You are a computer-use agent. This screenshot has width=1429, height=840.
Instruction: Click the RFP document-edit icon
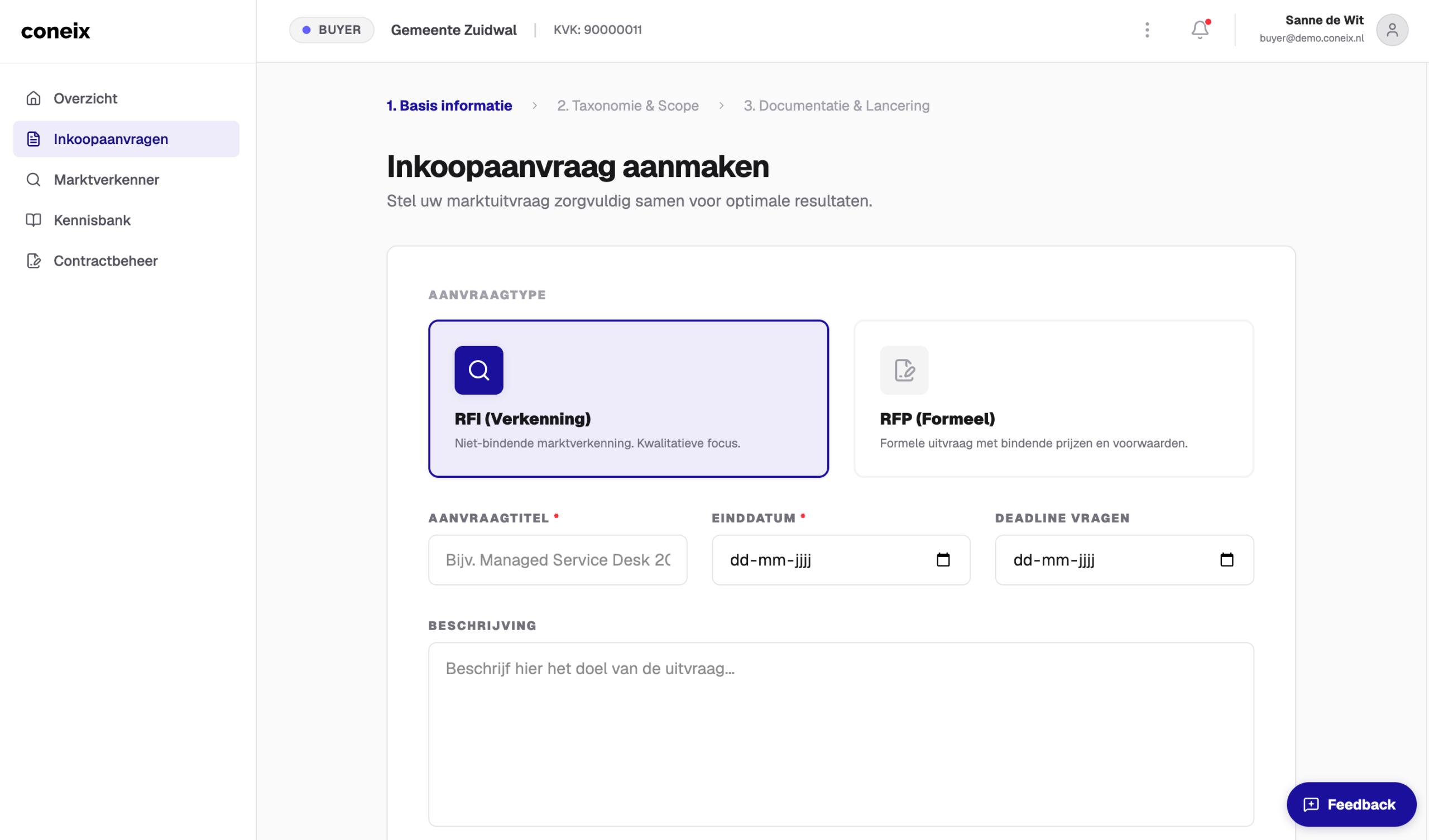(x=904, y=370)
